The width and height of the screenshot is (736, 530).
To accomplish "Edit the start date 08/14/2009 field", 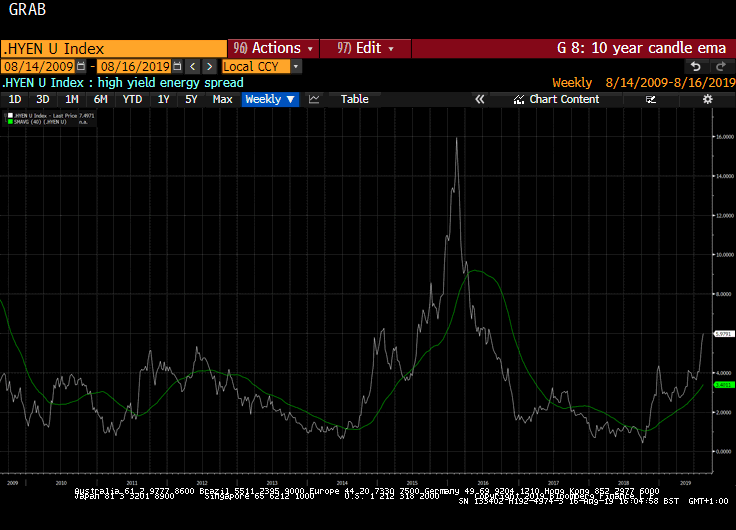I will tap(38, 67).
